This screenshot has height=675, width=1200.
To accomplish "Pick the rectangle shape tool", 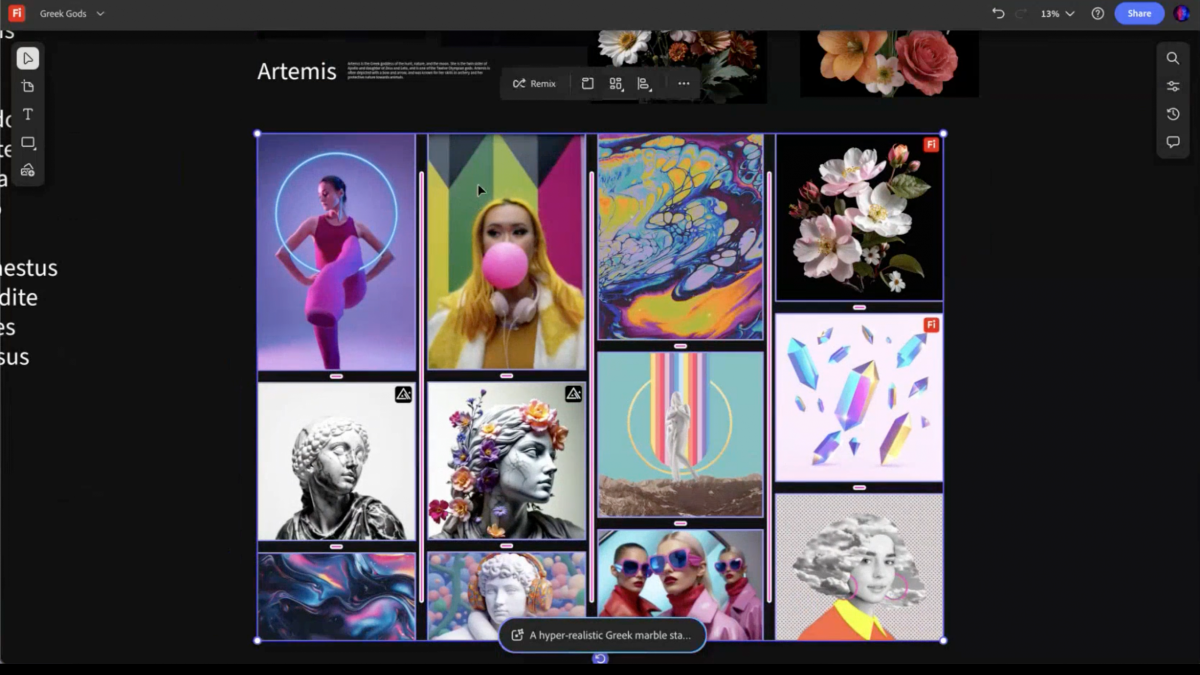I will (28, 143).
